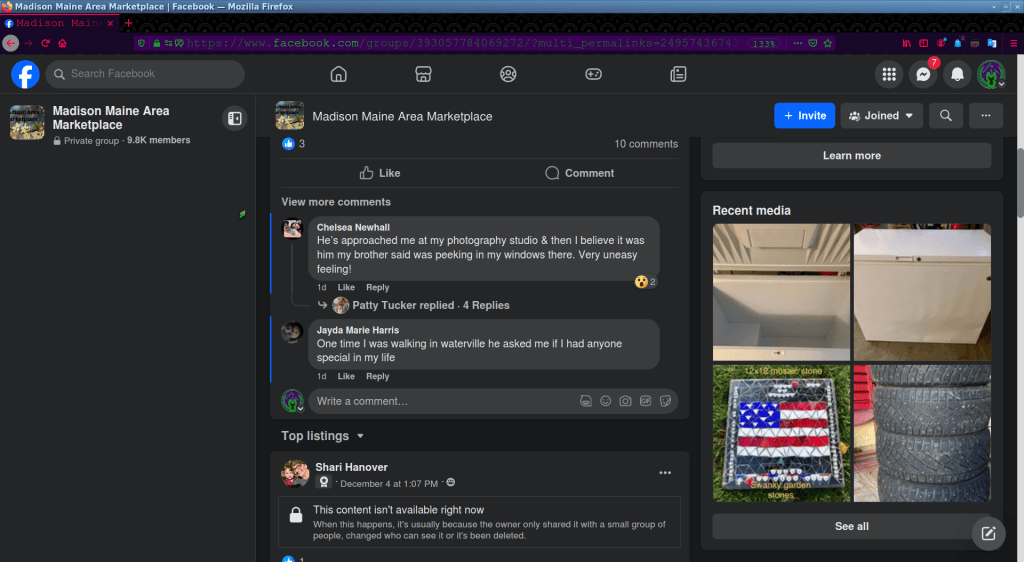Screen dimensions: 1024x562
Task: Click the Write a comment field
Action: point(440,401)
